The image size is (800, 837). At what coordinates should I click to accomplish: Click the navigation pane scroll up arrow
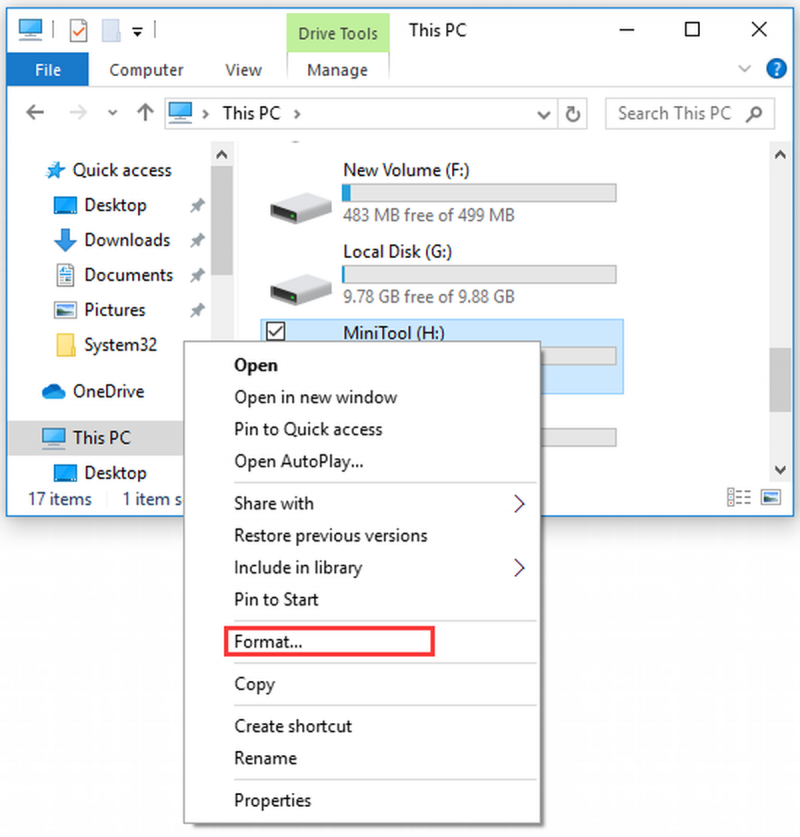(x=222, y=155)
